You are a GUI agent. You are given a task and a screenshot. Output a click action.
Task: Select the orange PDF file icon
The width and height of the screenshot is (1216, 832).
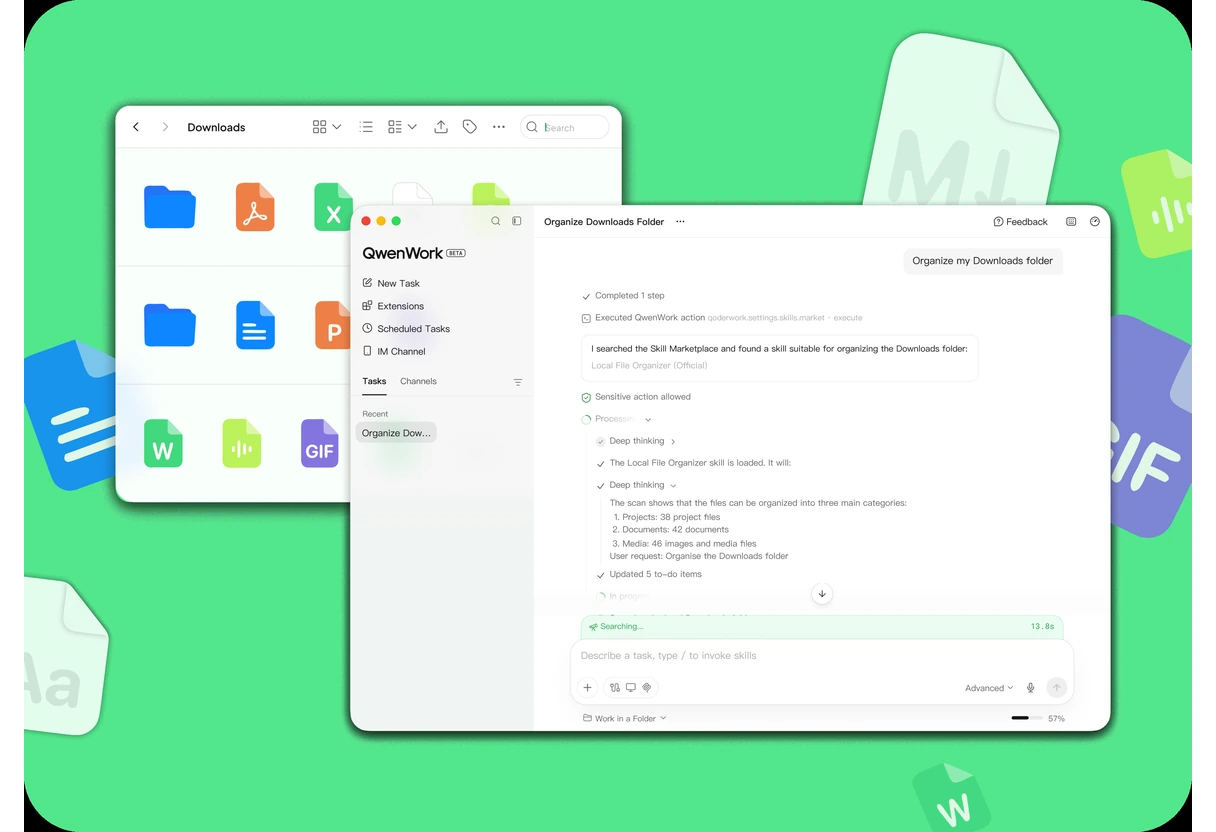[x=255, y=207]
